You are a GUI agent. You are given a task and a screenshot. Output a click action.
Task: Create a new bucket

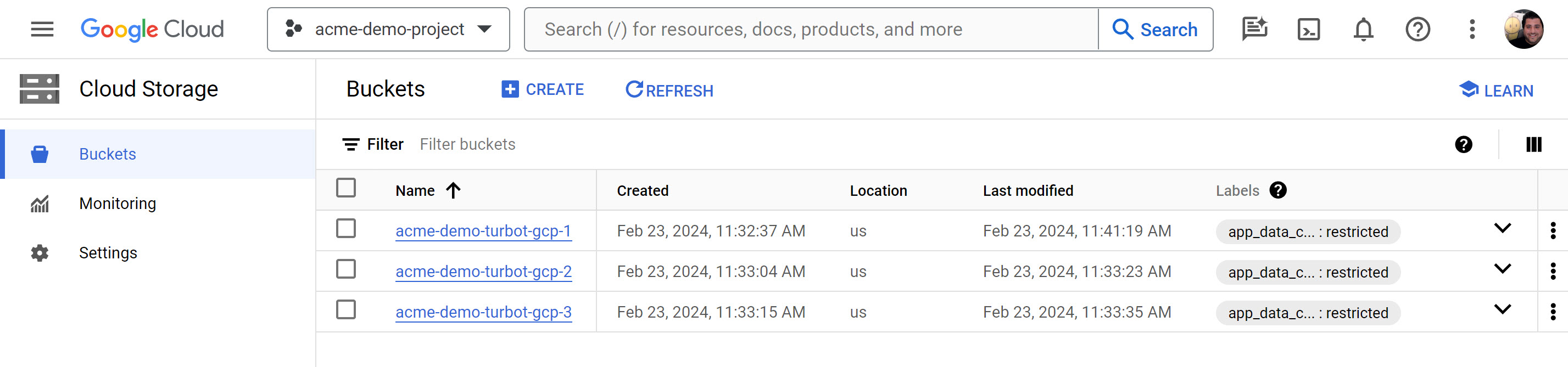(543, 89)
